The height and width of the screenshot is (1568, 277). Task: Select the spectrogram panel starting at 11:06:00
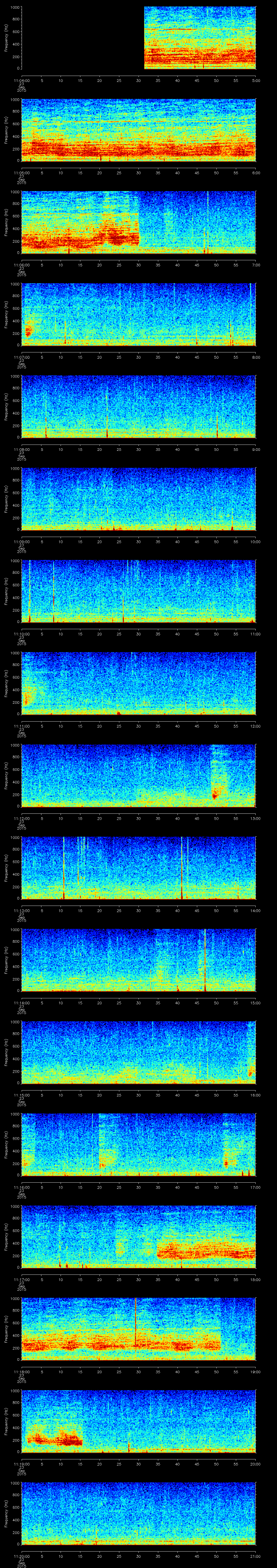tap(138, 222)
